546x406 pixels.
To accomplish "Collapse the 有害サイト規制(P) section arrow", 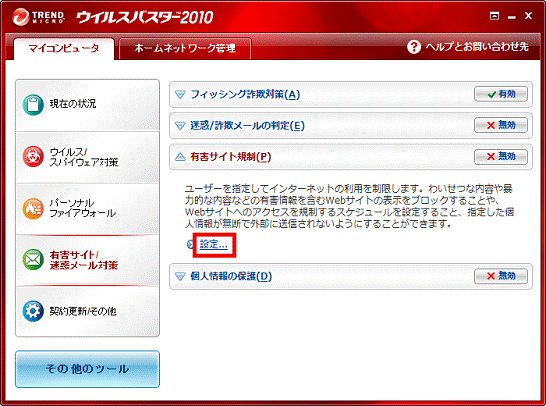I will pyautogui.click(x=180, y=157).
